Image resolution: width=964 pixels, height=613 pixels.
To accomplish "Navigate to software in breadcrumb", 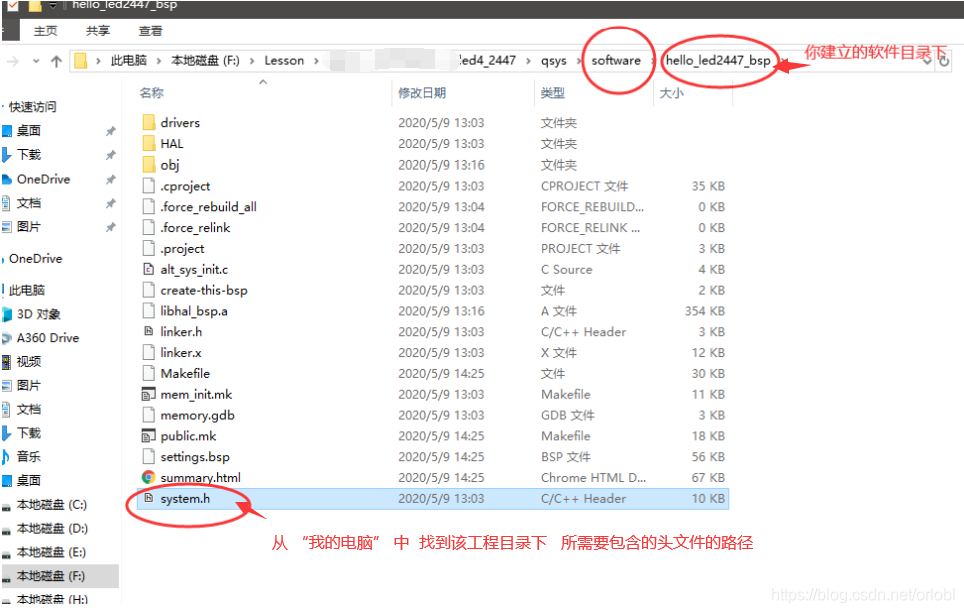I will click(x=616, y=61).
